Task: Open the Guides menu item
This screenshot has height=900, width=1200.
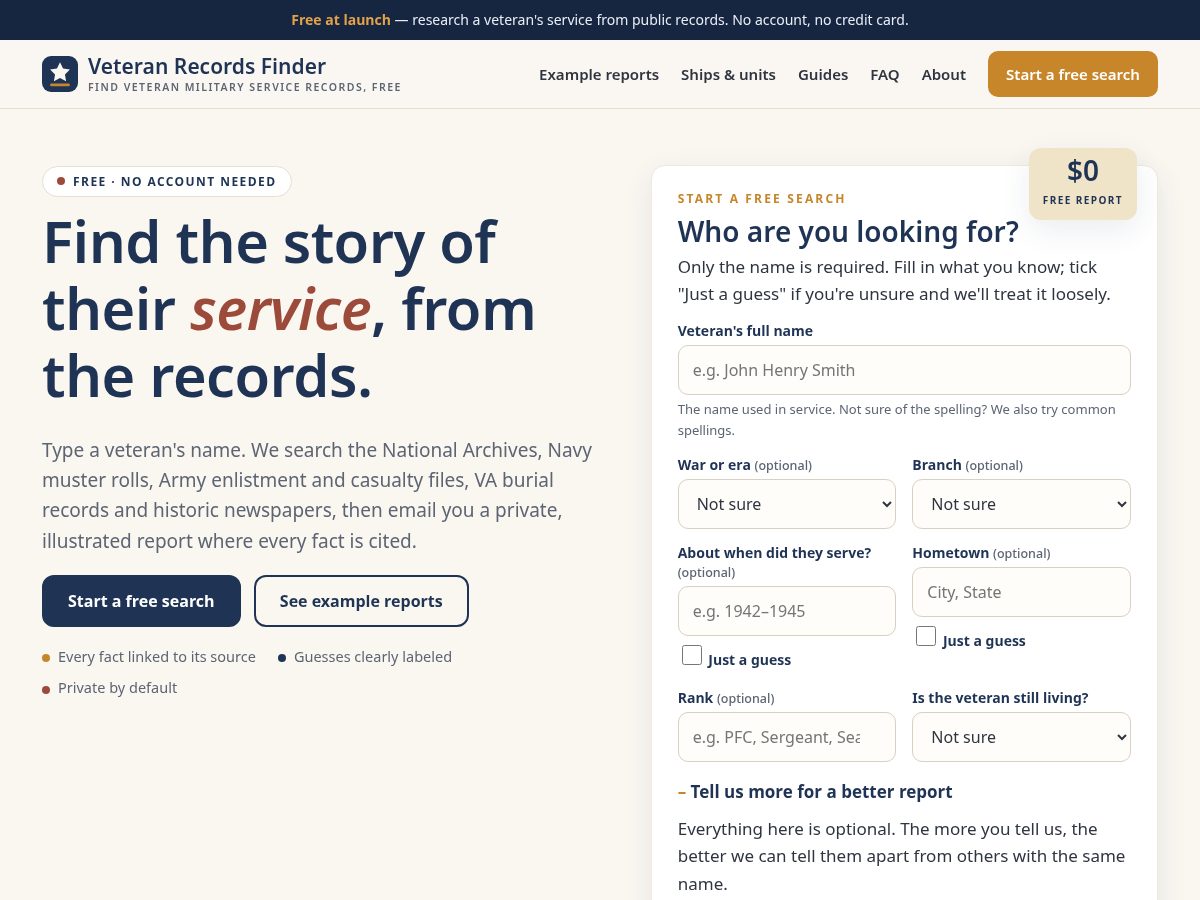Action: 823,75
